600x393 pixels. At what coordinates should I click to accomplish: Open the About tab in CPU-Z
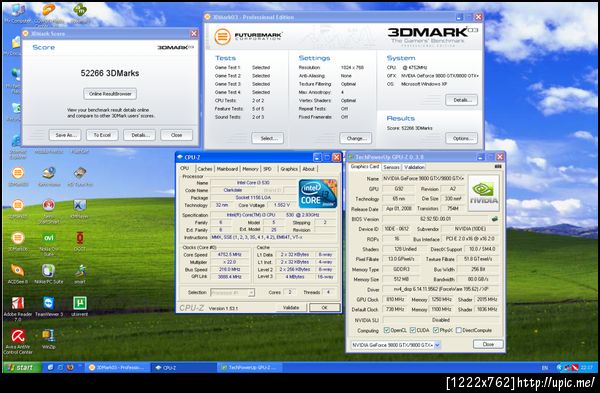tap(308, 169)
